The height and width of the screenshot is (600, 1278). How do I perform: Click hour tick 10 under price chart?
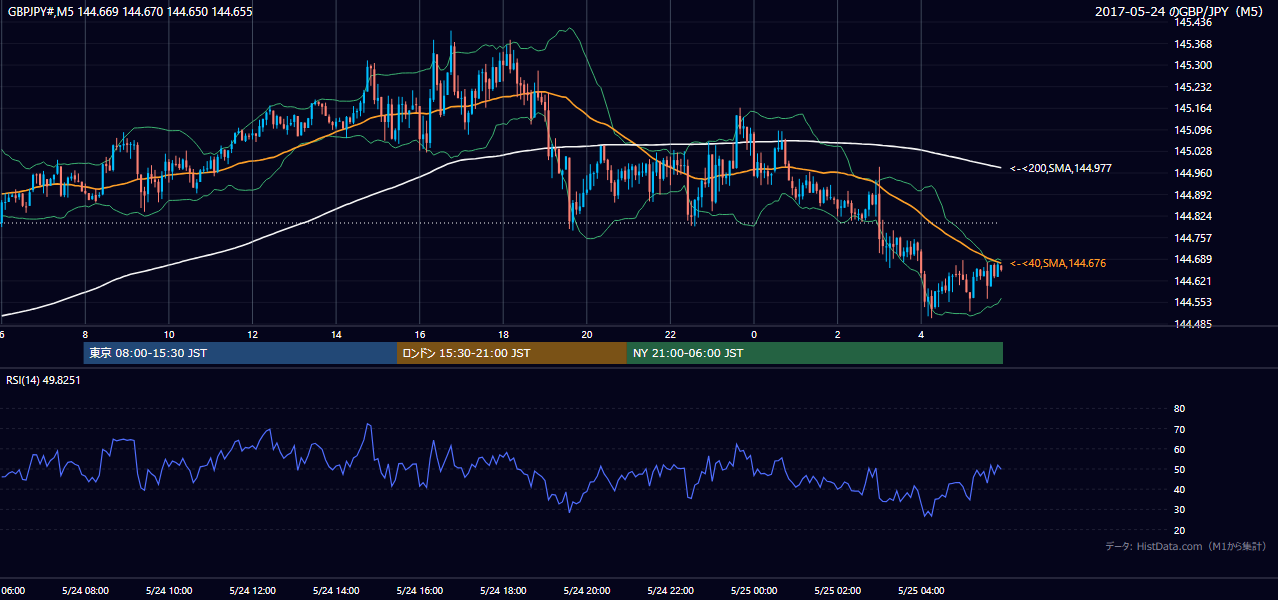tap(169, 334)
